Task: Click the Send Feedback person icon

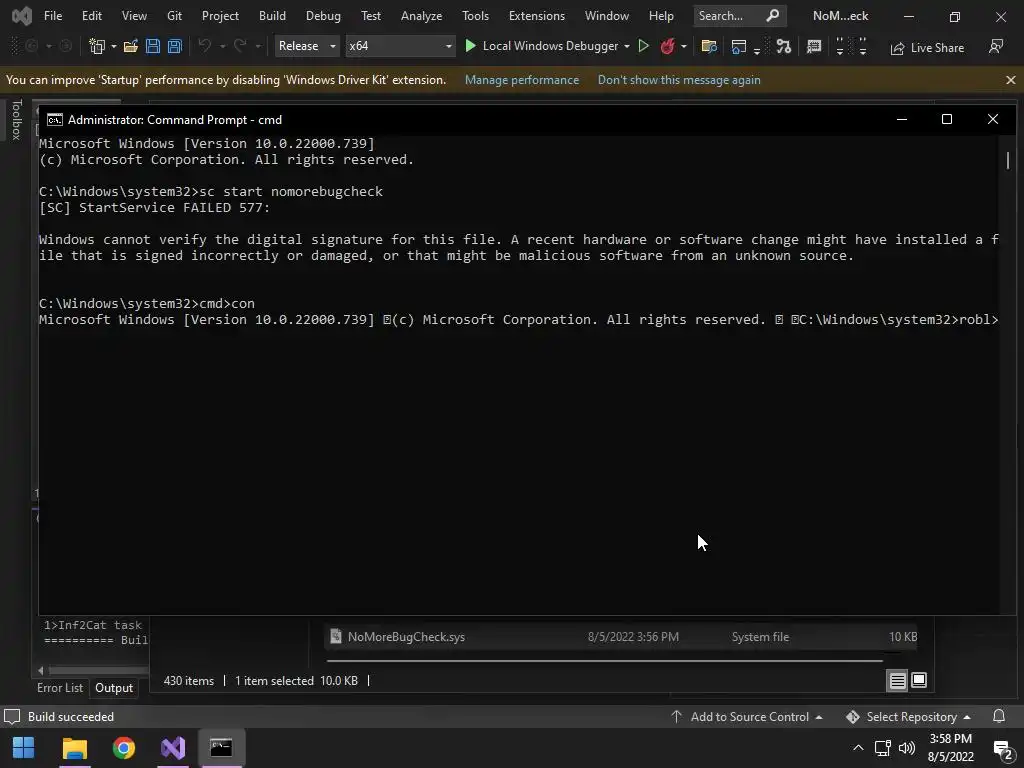Action: click(996, 46)
